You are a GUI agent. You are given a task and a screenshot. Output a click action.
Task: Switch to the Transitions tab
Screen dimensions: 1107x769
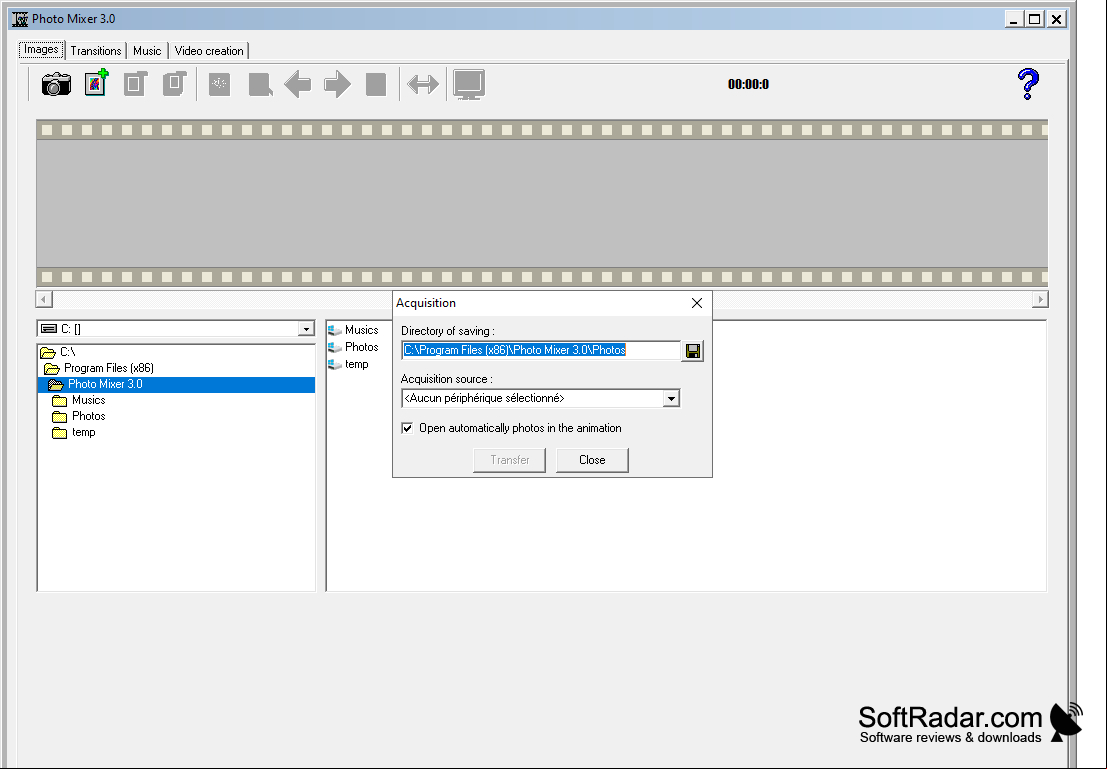[x=95, y=51]
